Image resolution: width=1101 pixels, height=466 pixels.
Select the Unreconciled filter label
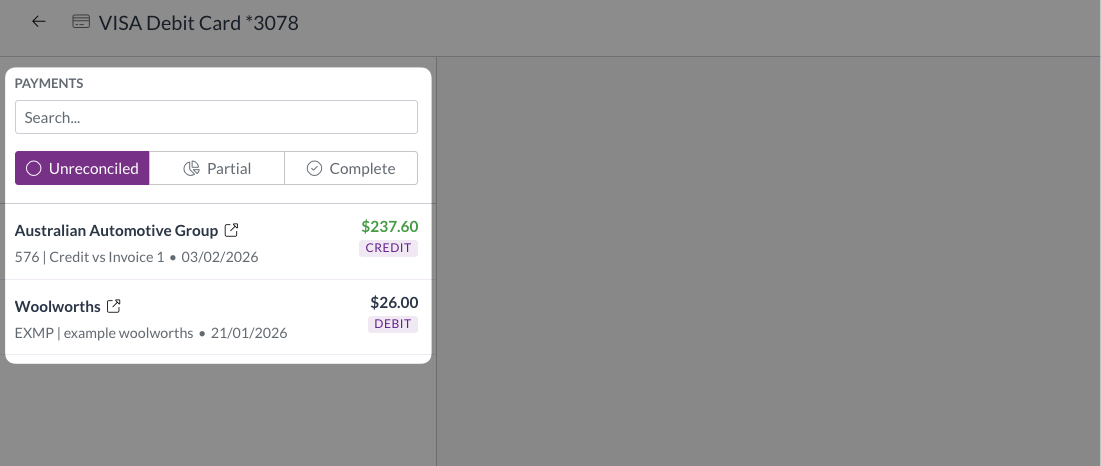(93, 169)
